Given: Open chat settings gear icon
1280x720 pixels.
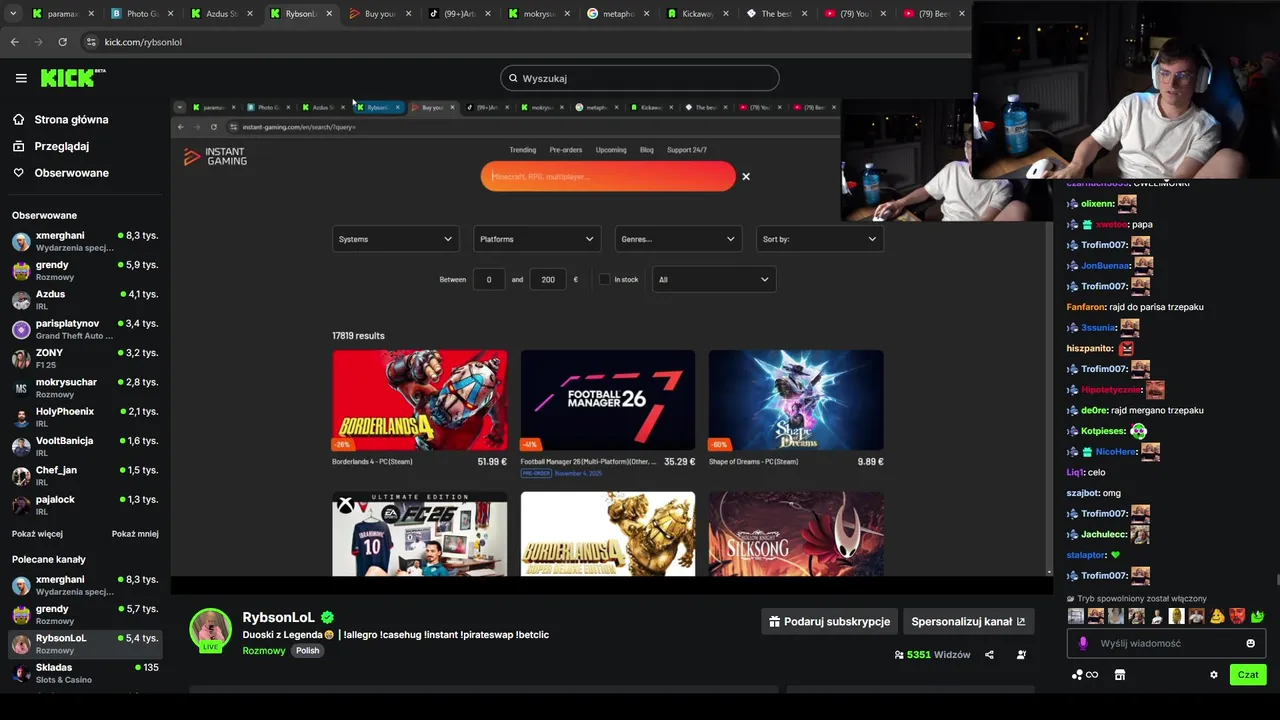Looking at the screenshot, I should (x=1214, y=675).
